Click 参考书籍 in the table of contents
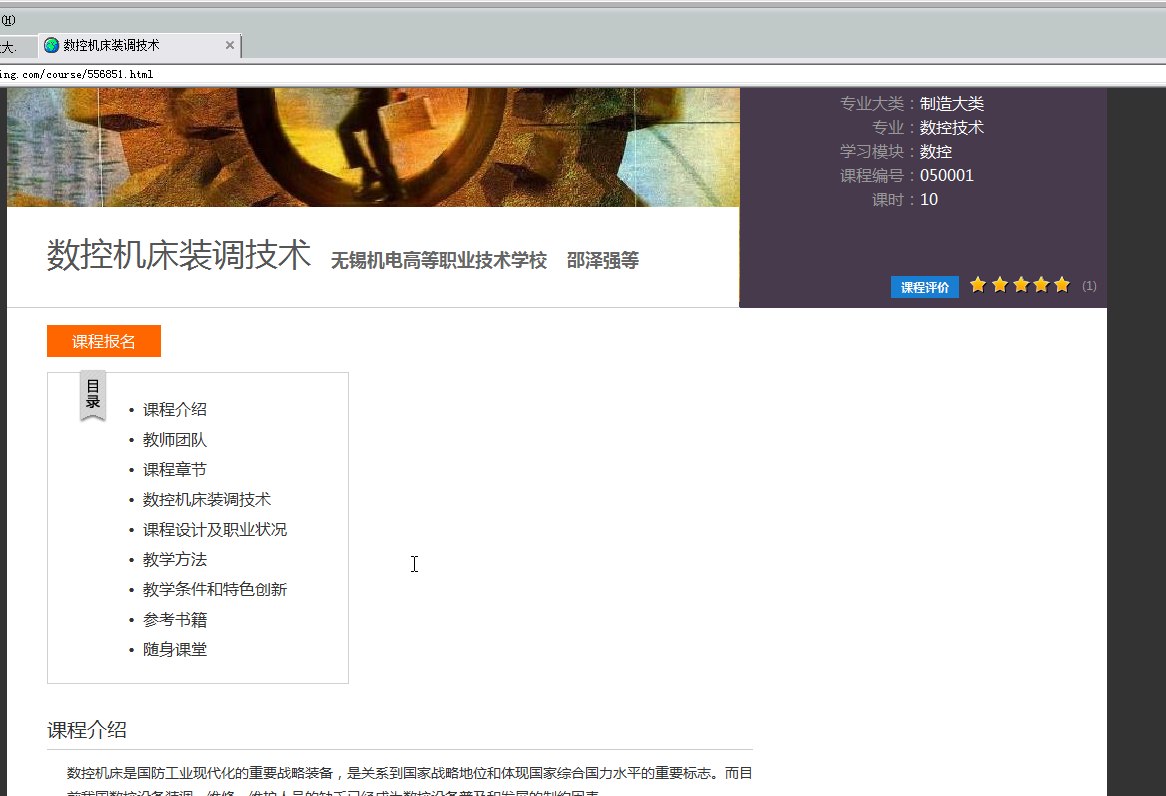This screenshot has width=1166, height=796. [175, 619]
